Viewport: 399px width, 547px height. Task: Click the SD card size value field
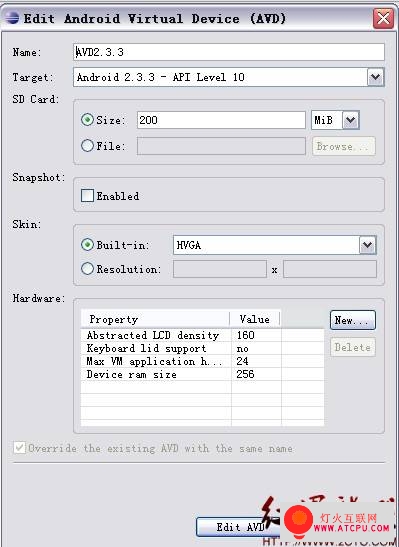pyautogui.click(x=221, y=120)
